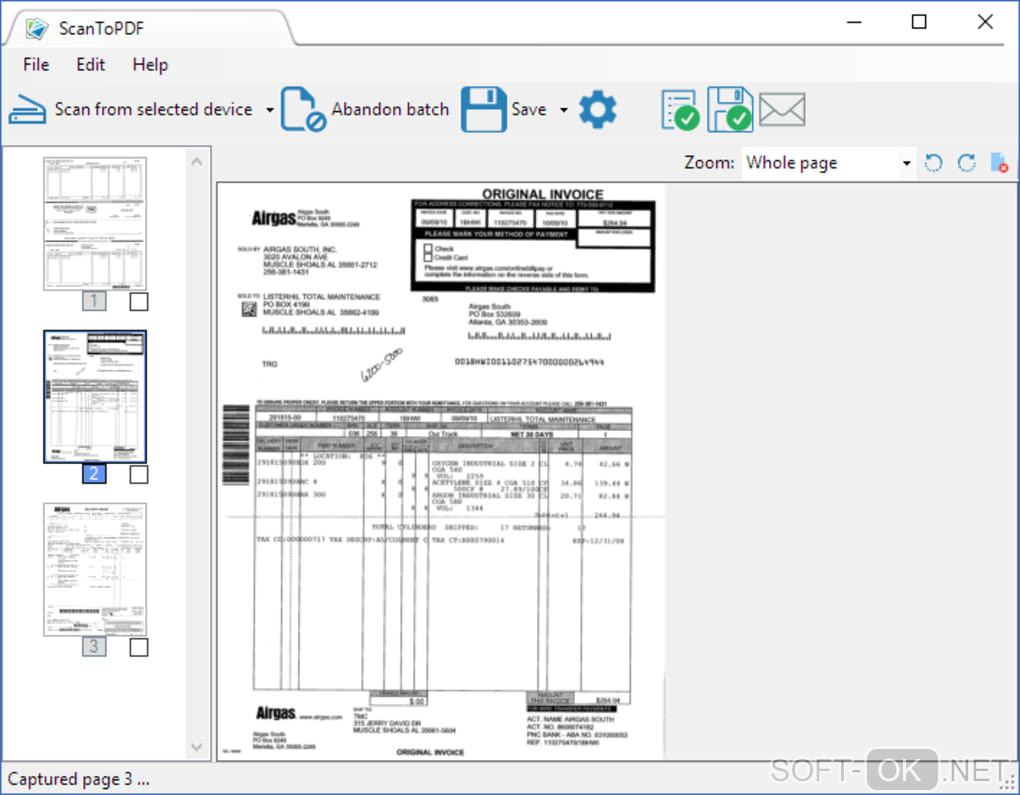This screenshot has width=1020, height=795.
Task: Click thumbnail scrollbar up arrow
Action: [x=197, y=161]
